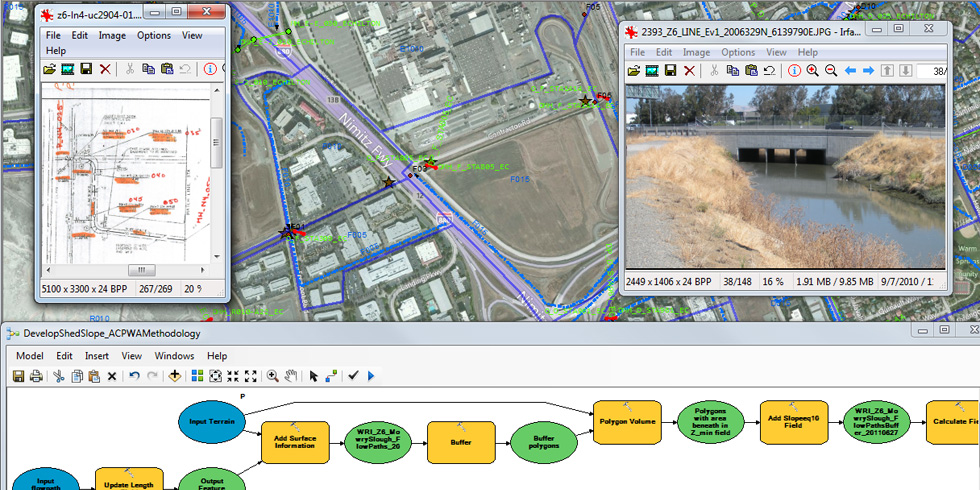980x490 pixels.
Task: Copy image in z6-ln4 IrfanView window
Action: 148,69
